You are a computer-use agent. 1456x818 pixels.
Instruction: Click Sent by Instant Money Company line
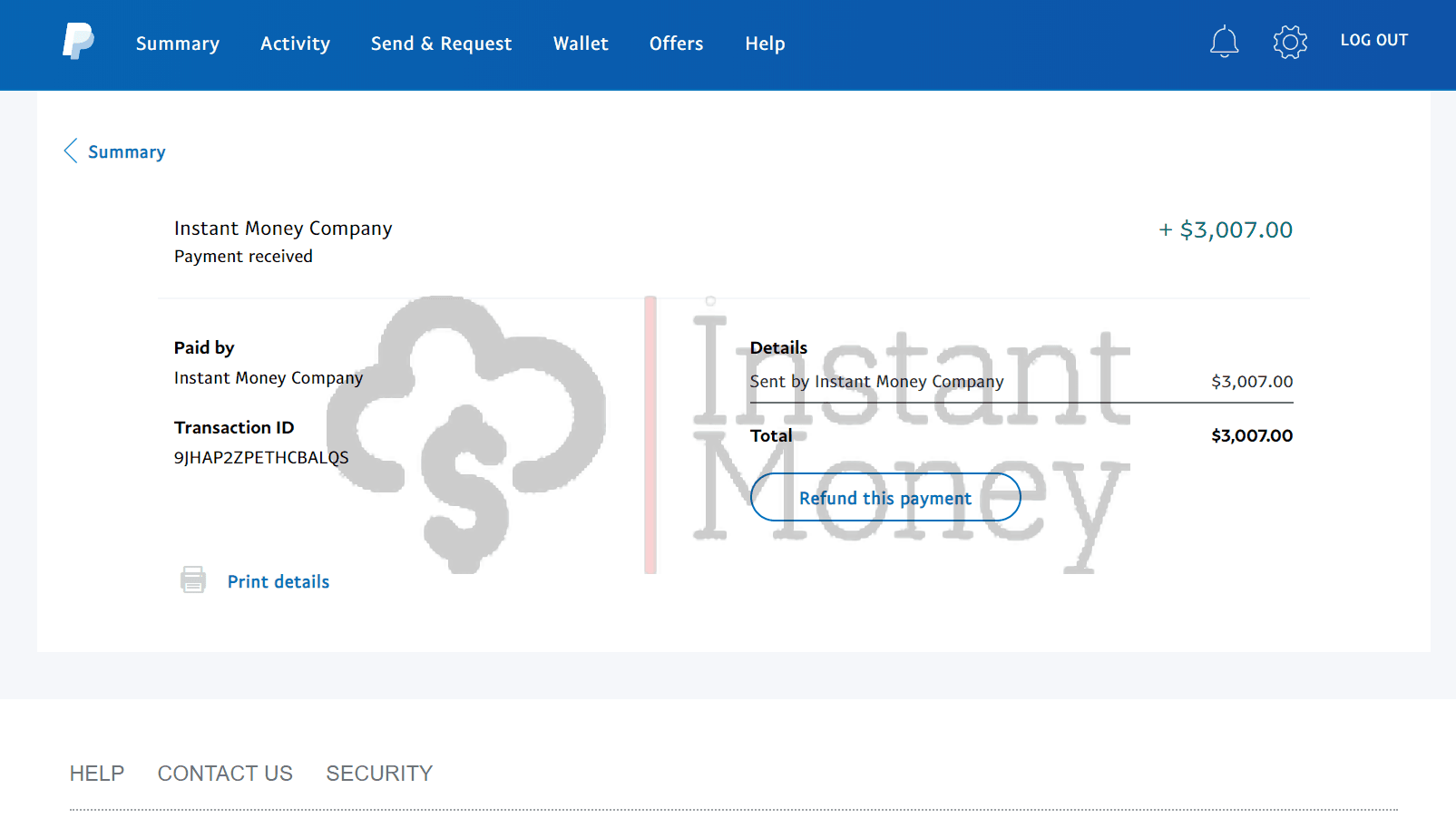pyautogui.click(x=876, y=382)
